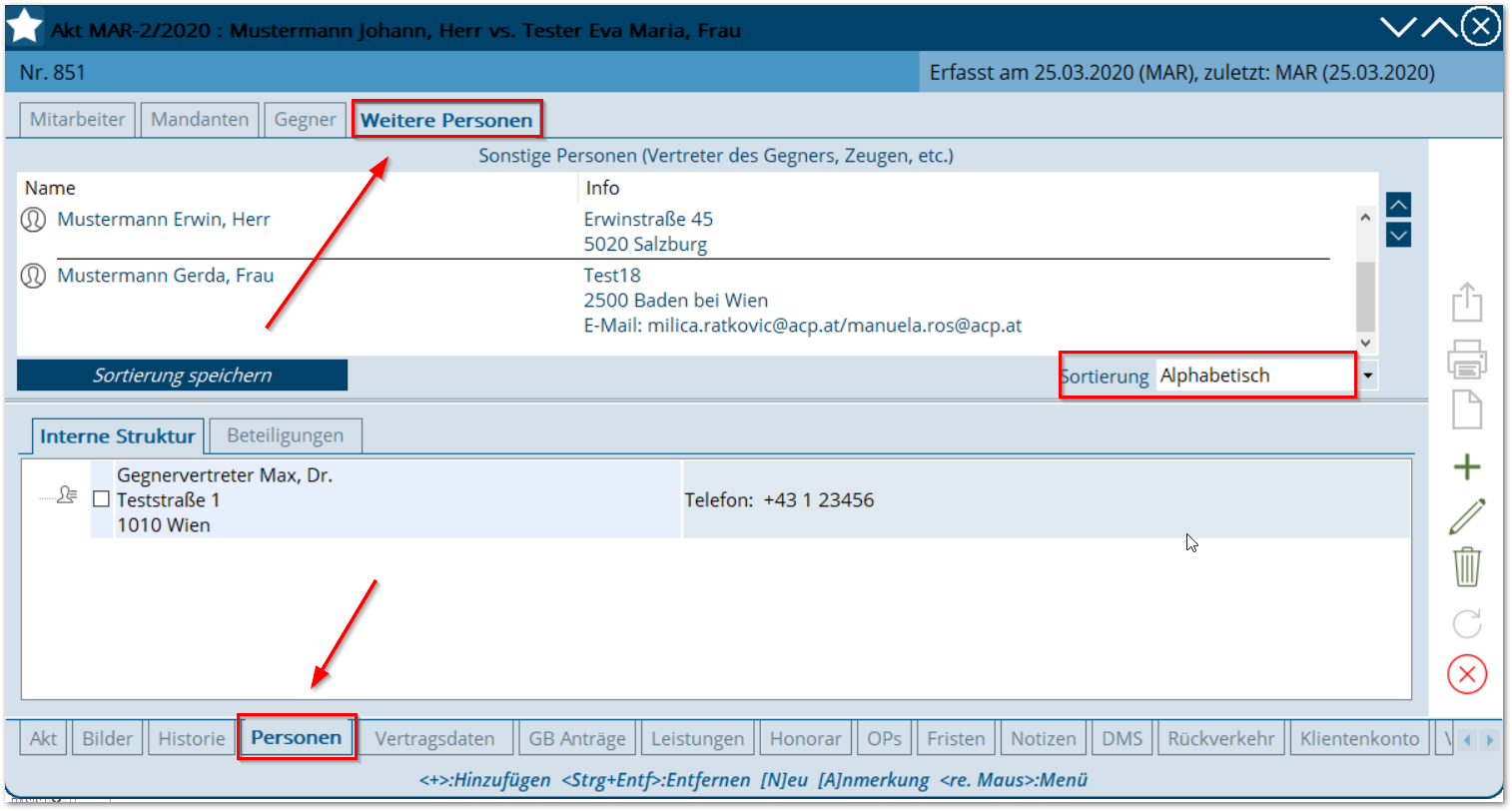Click the star favorite icon in title bar
This screenshot has width=1512, height=811.
point(24,27)
